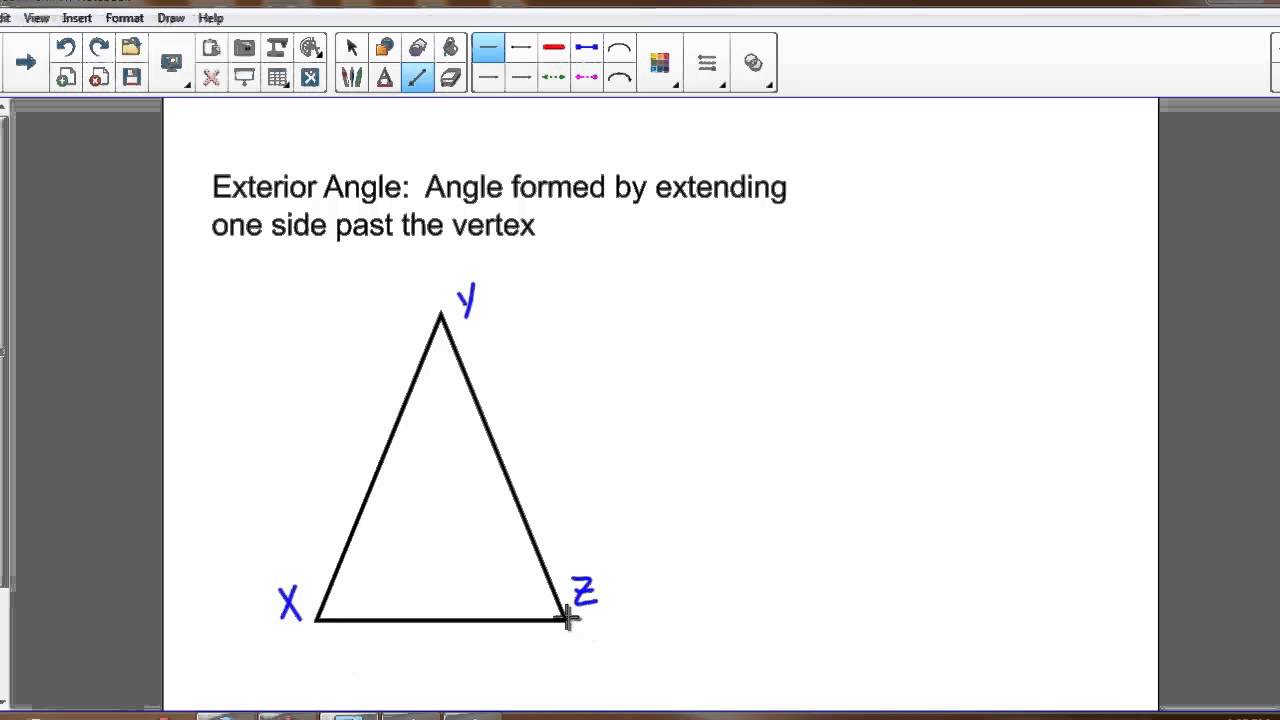Image resolution: width=1280 pixels, height=720 pixels.
Task: Open the tools and customize settings icon
Action: [x=311, y=77]
